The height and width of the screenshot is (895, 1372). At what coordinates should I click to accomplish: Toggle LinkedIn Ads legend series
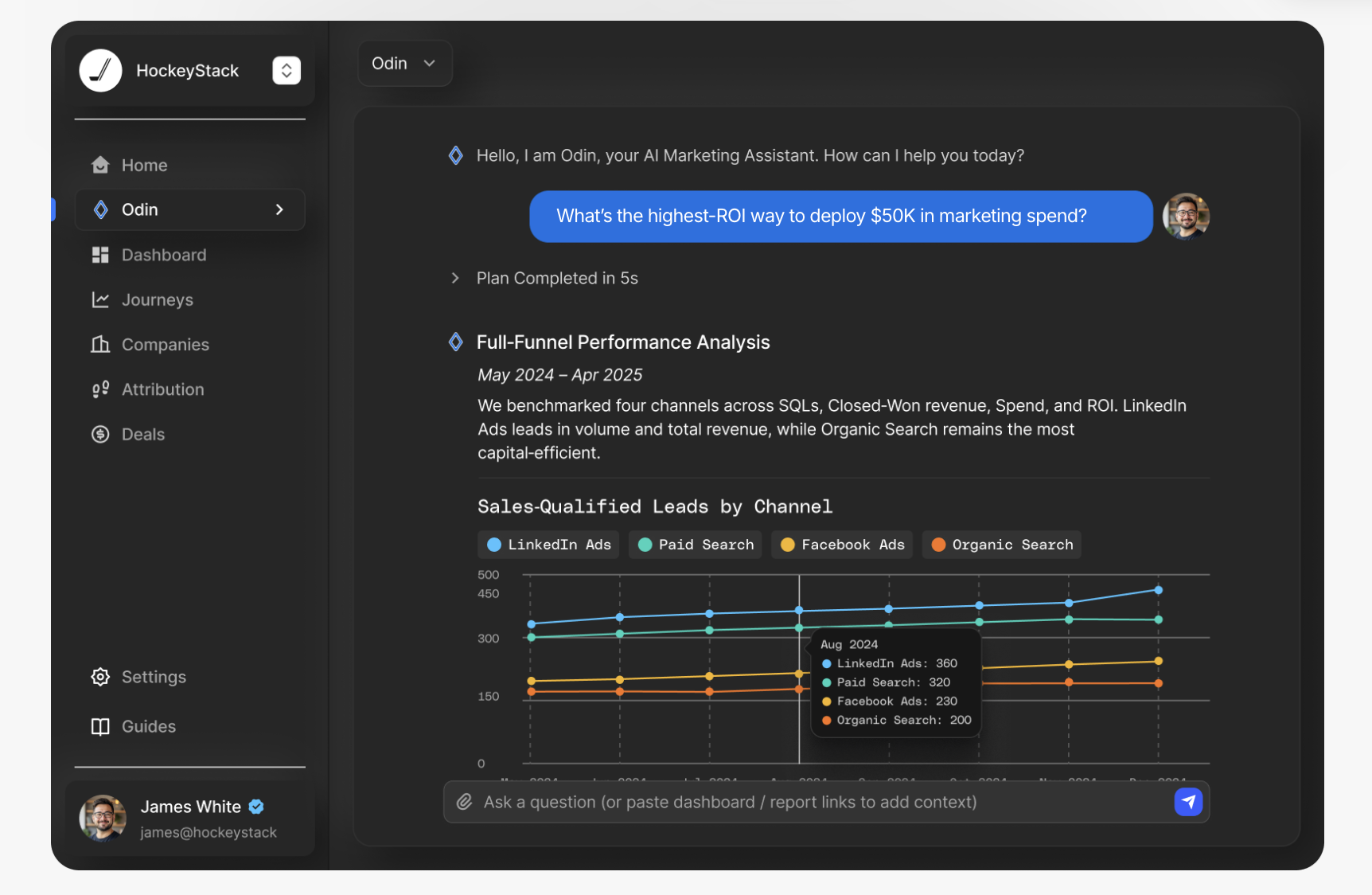coord(548,545)
